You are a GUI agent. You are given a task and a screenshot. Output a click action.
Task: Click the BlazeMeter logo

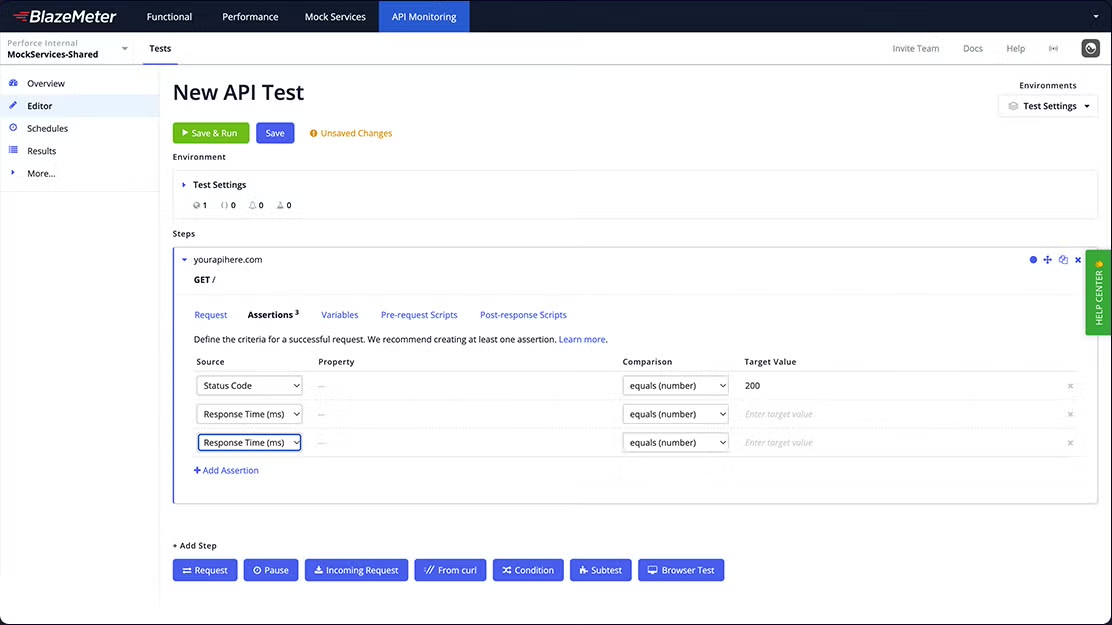pos(65,16)
